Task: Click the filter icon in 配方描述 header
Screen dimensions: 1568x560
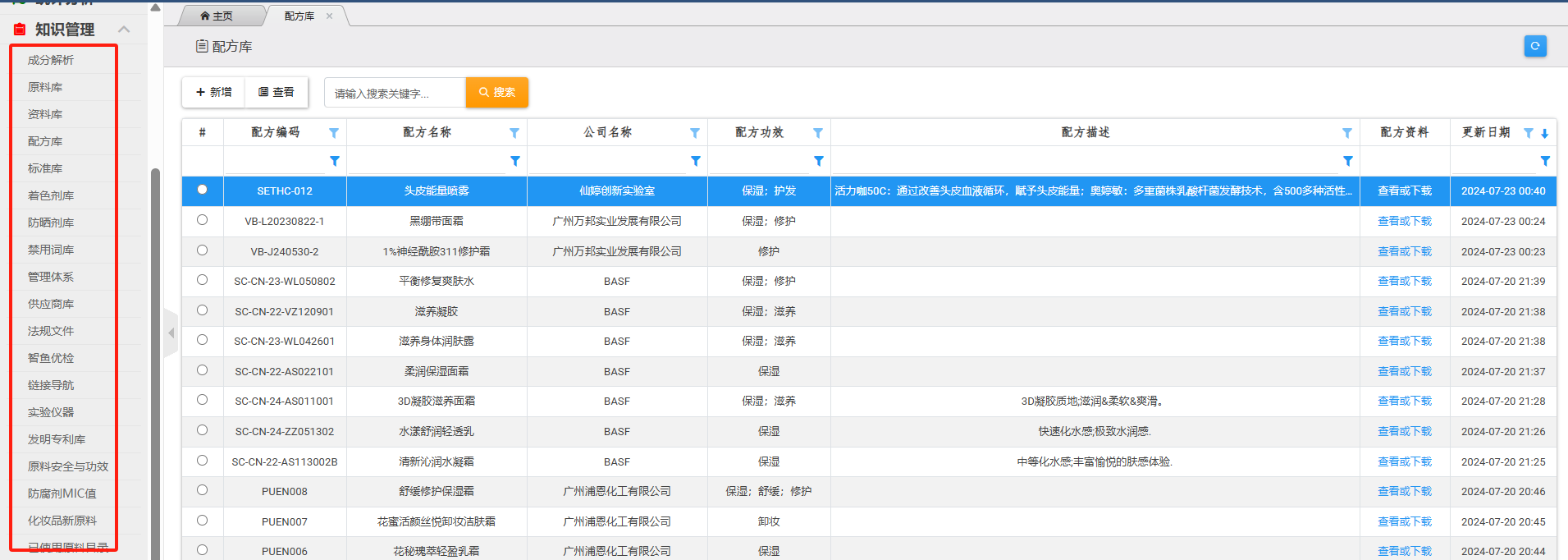Action: (x=1347, y=133)
